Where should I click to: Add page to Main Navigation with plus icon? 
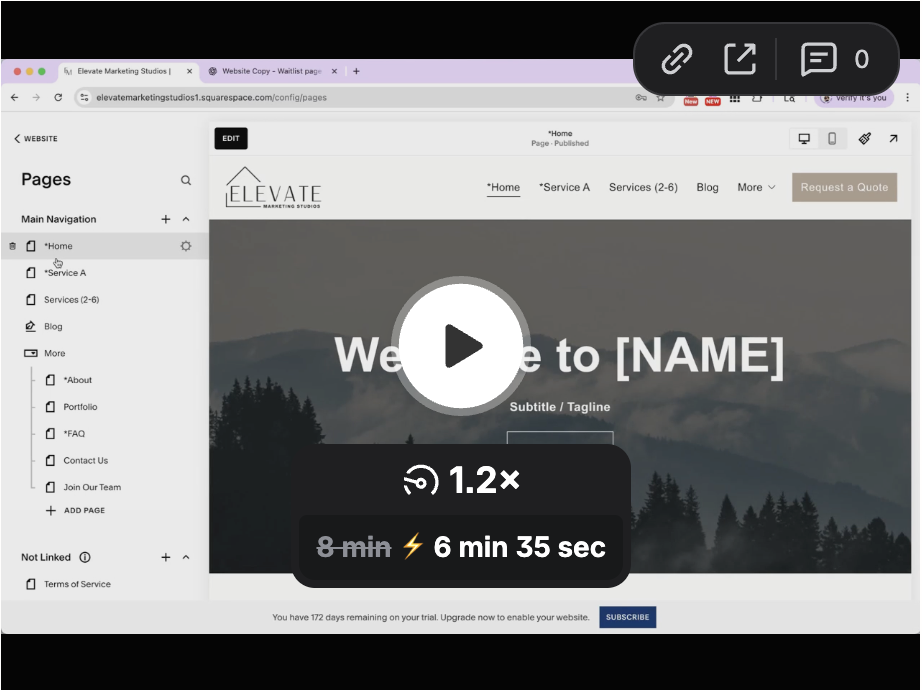point(166,219)
